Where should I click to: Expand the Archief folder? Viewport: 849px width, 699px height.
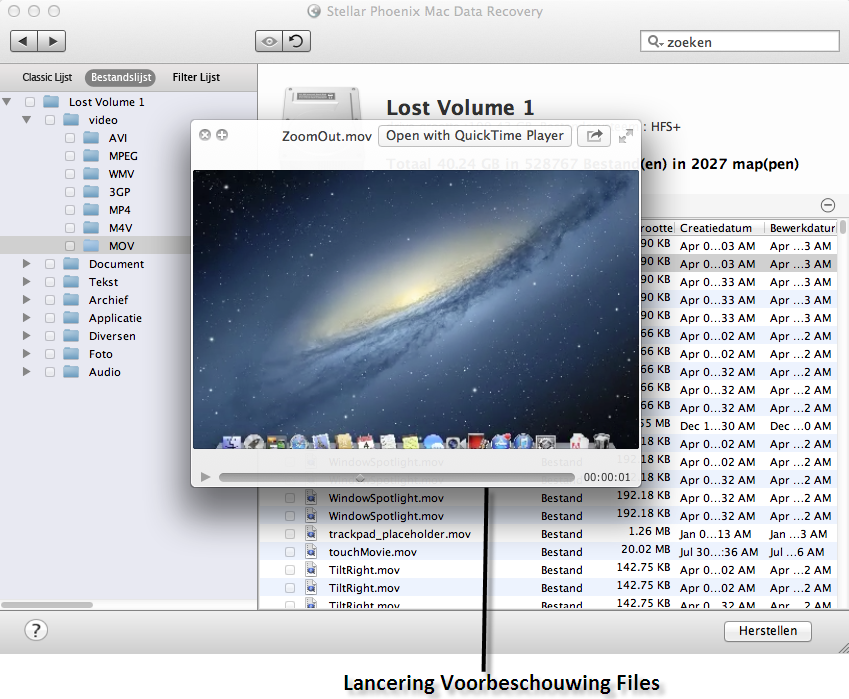coord(27,299)
